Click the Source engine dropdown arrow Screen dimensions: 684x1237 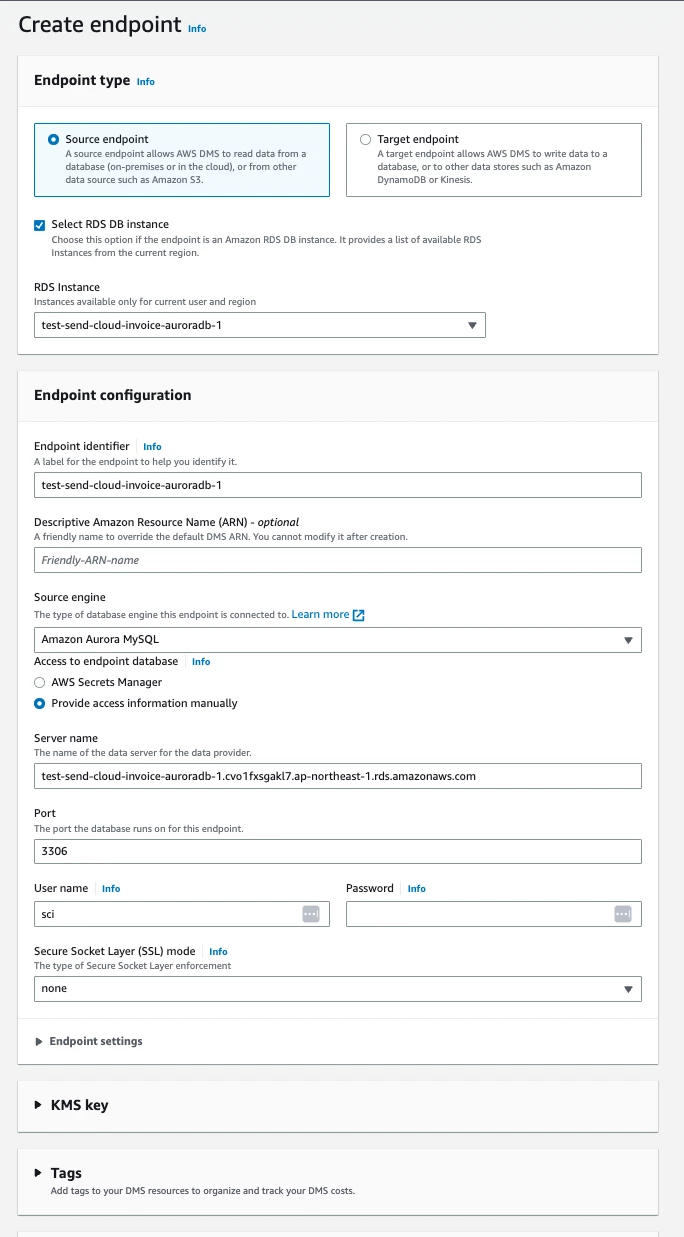click(628, 640)
